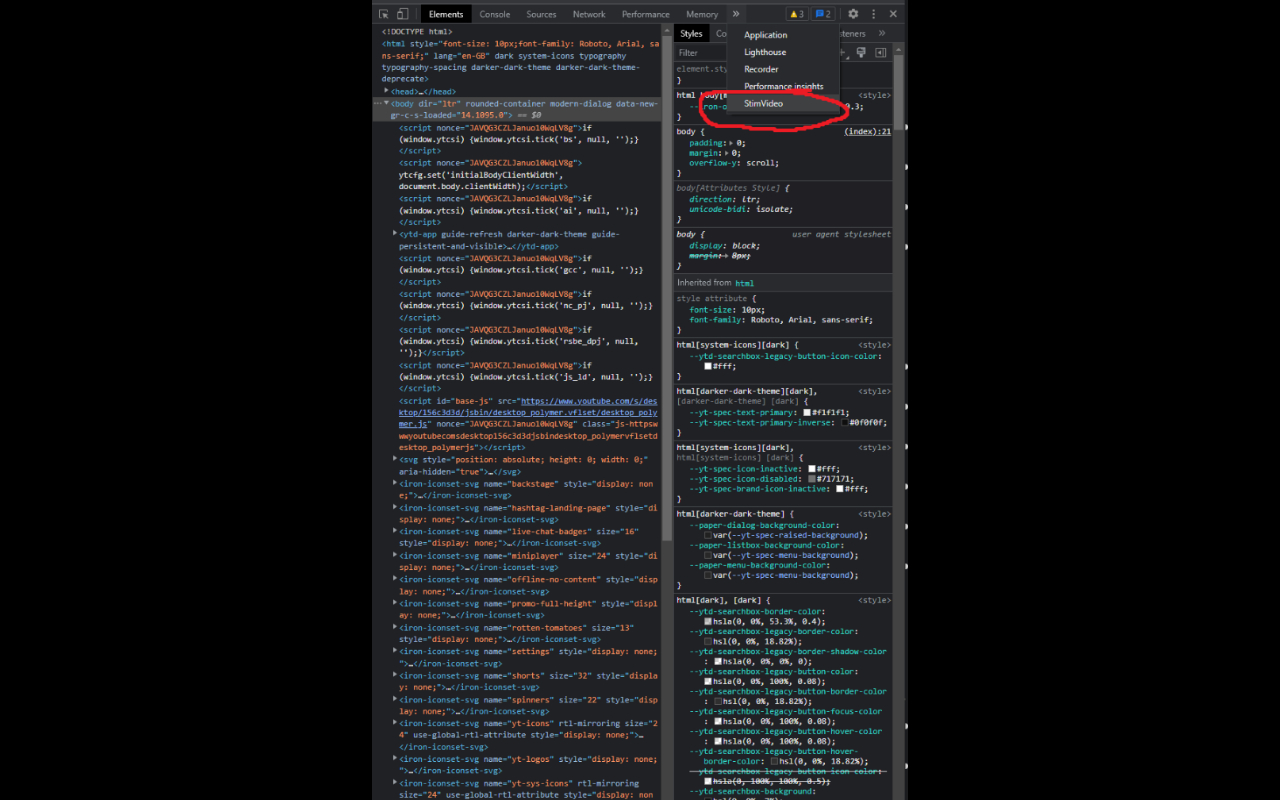Screen dimensions: 1280x800
Task: Expand the iron-iconset-svg yt-logos node
Action: pyautogui.click(x=395, y=759)
